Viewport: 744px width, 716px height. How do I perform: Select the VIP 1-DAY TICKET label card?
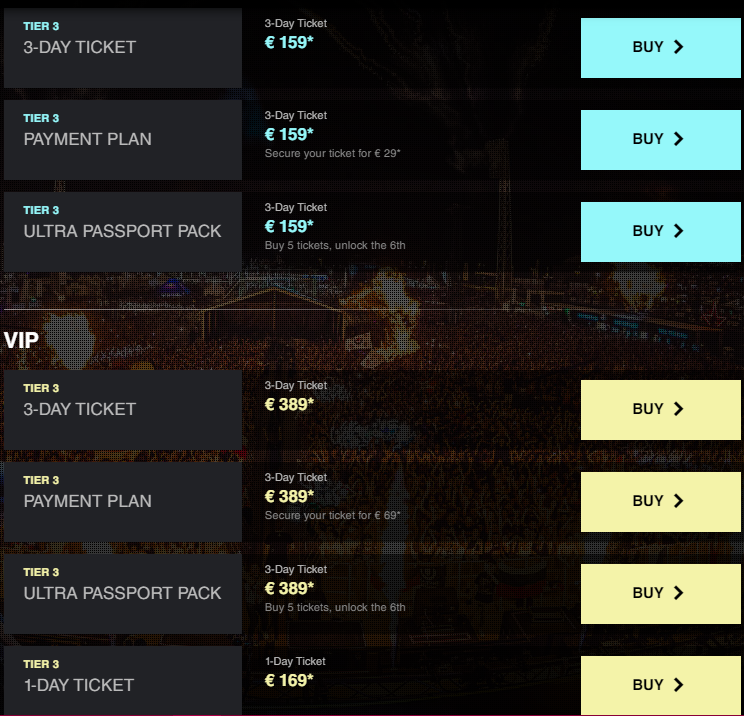[x=122, y=680]
